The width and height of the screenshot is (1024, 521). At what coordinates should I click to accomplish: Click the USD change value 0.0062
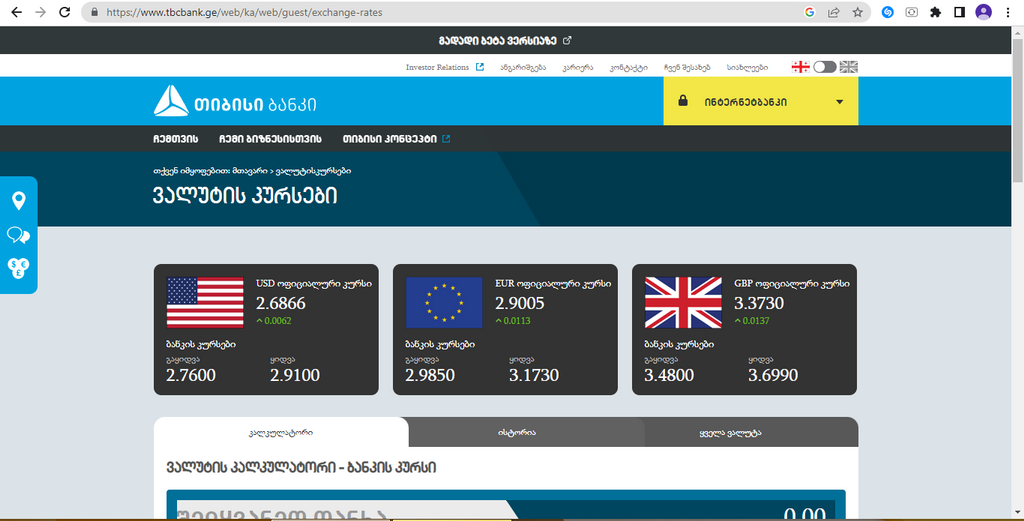point(278,321)
